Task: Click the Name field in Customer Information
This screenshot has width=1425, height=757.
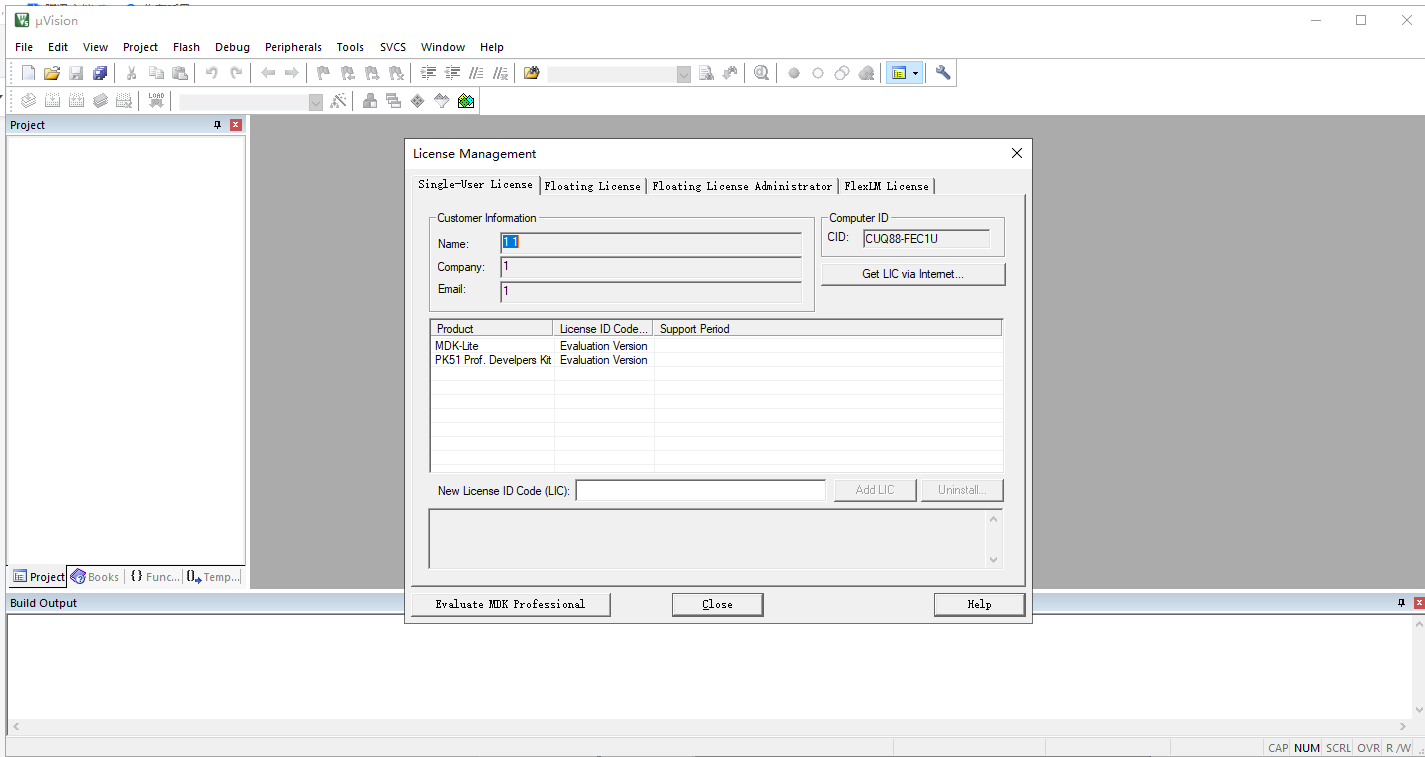Action: coord(651,243)
